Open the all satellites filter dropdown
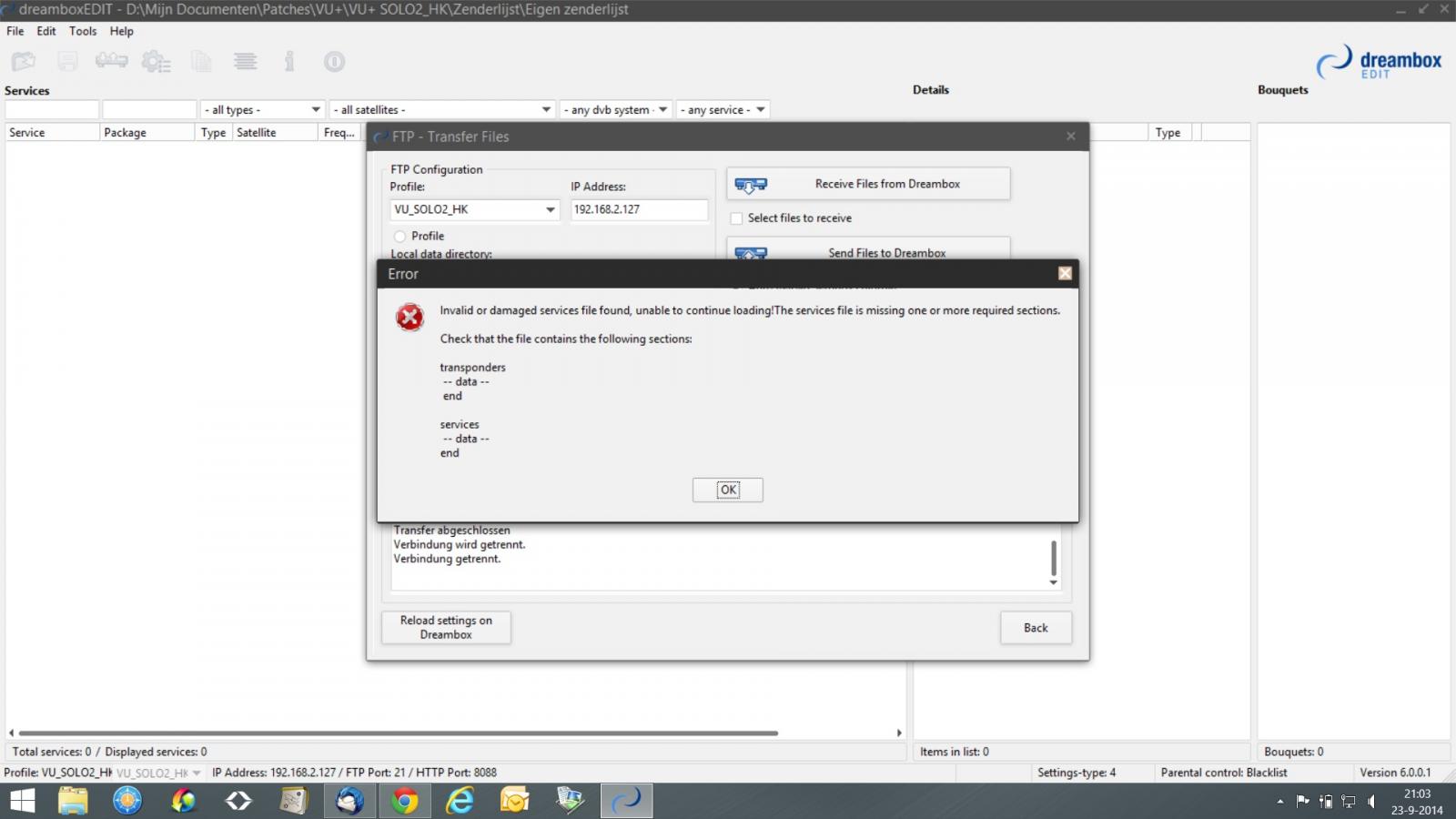The width and height of the screenshot is (1456, 819). pos(546,109)
